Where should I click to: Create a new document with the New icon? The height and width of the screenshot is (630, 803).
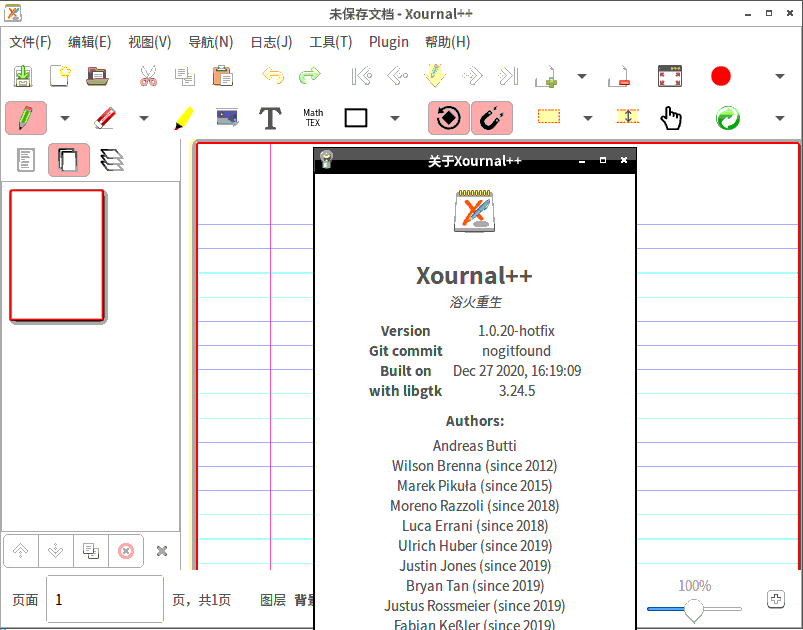(x=60, y=76)
